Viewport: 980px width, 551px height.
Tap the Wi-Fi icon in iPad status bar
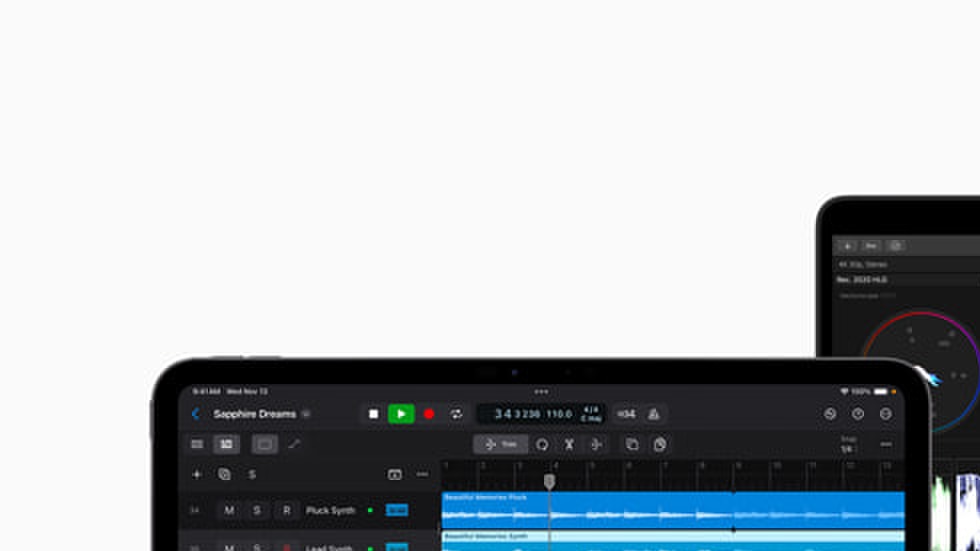[844, 392]
